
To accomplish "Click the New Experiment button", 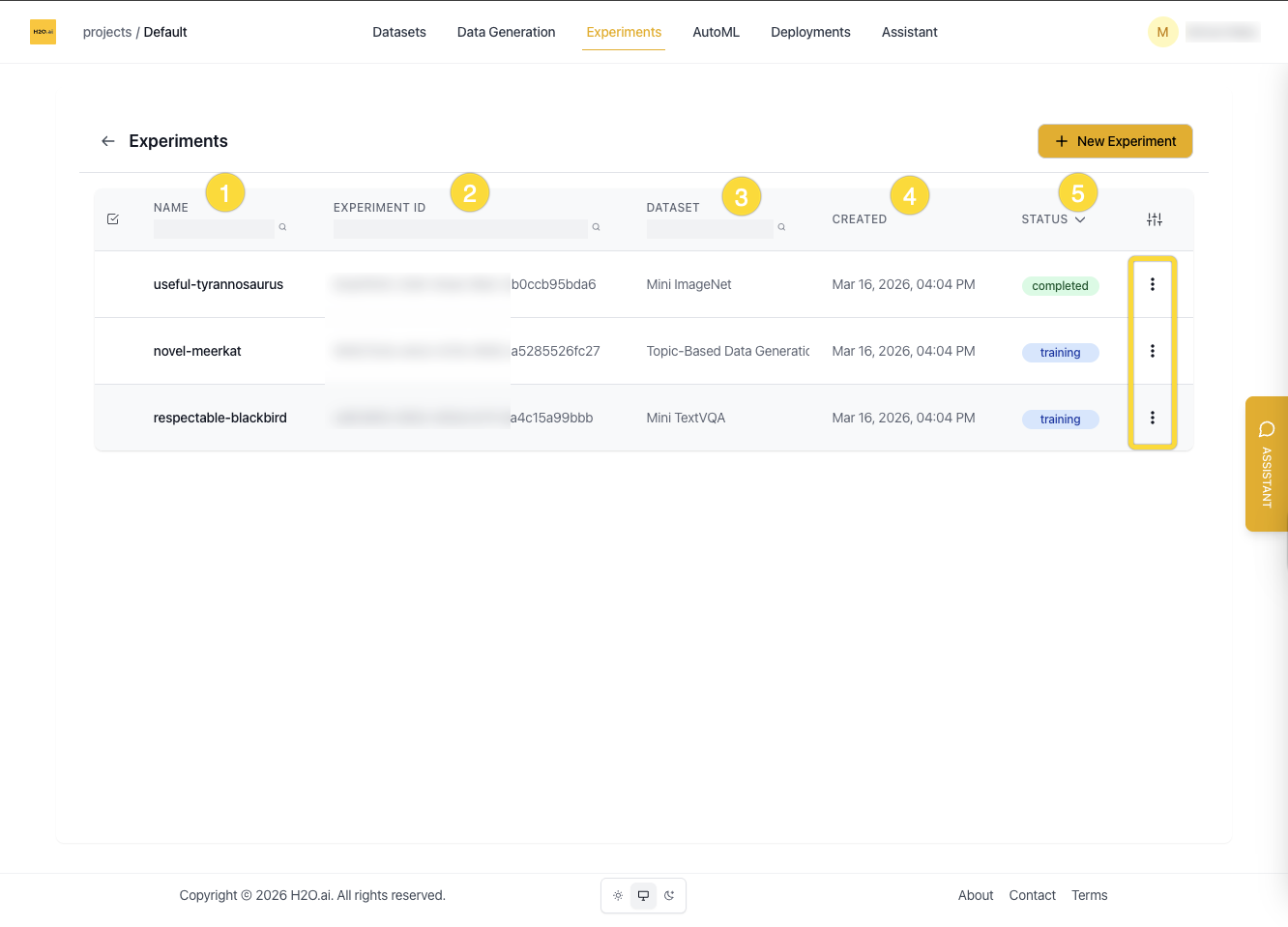I will point(1114,141).
